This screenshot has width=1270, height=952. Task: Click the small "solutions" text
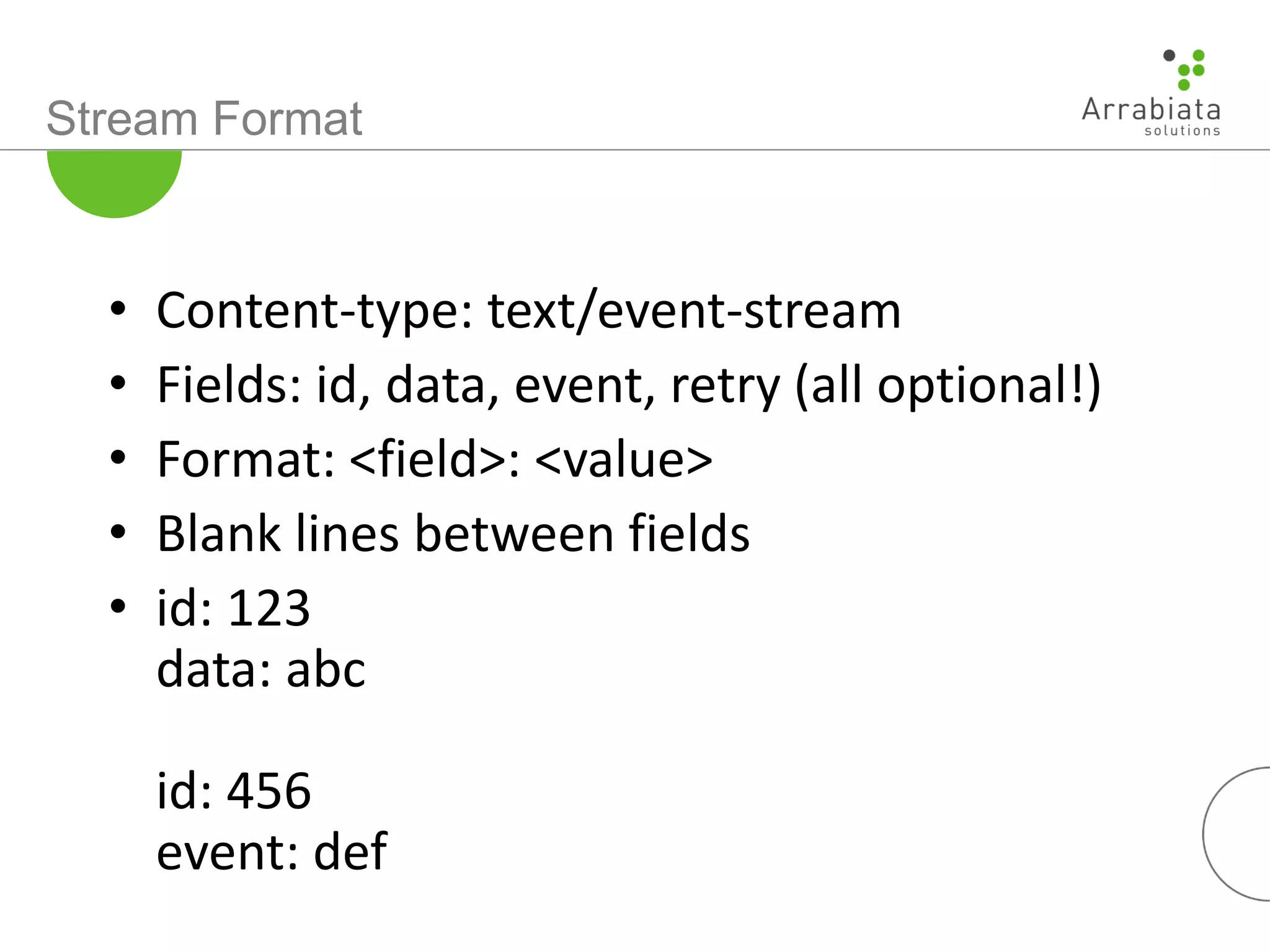click(x=1182, y=131)
